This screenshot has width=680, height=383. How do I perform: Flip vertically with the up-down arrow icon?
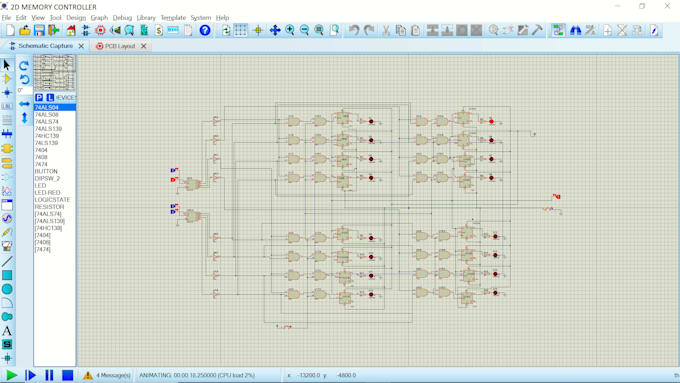[24, 118]
